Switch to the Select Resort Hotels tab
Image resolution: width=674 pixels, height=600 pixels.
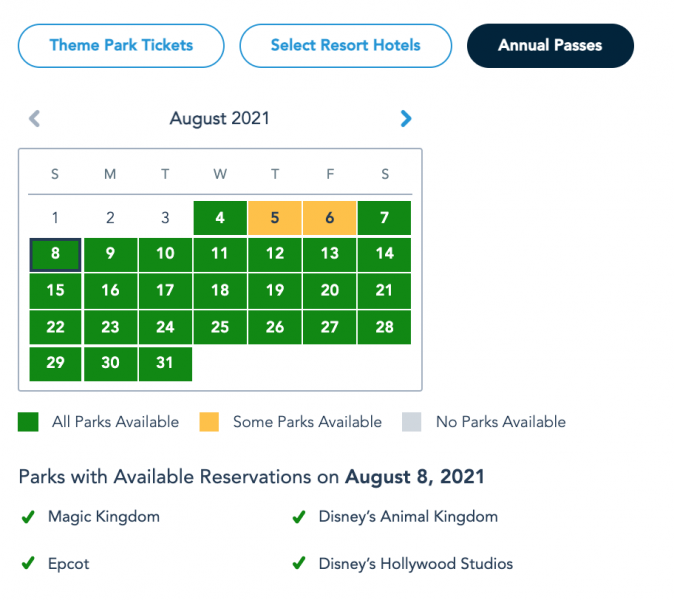(x=345, y=46)
